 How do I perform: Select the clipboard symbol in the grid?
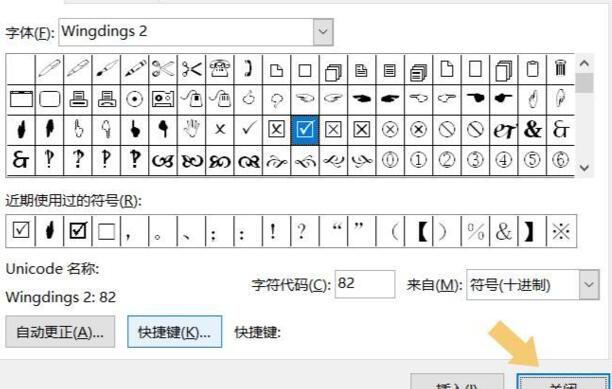(x=532, y=69)
